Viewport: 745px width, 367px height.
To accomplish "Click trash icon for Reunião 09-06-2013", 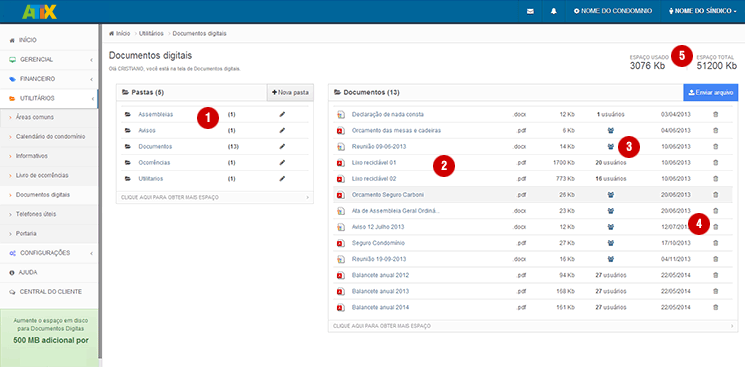I will [x=716, y=146].
